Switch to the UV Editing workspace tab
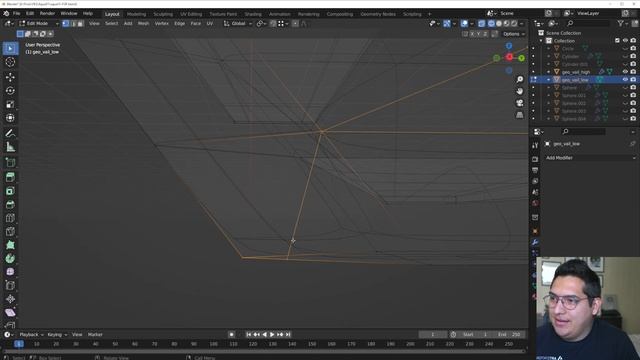 click(x=191, y=14)
